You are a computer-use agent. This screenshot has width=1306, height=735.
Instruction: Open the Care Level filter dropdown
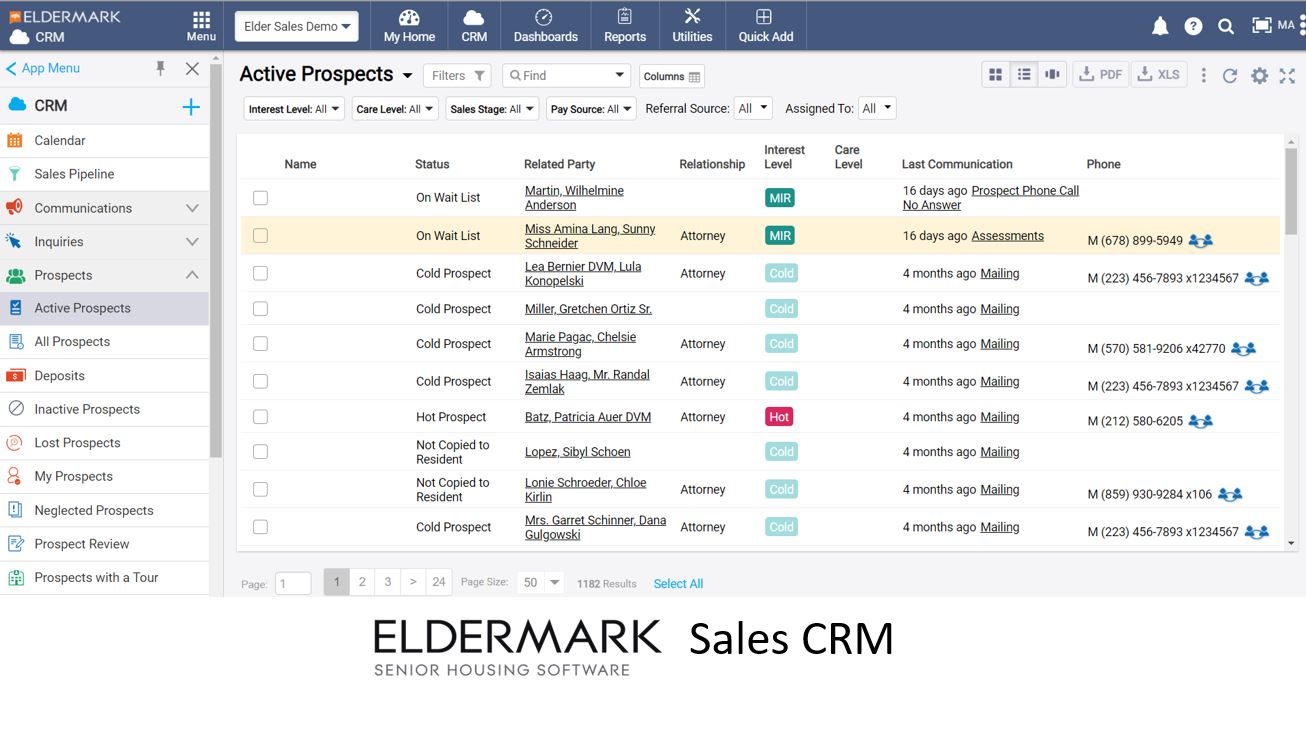pos(395,109)
